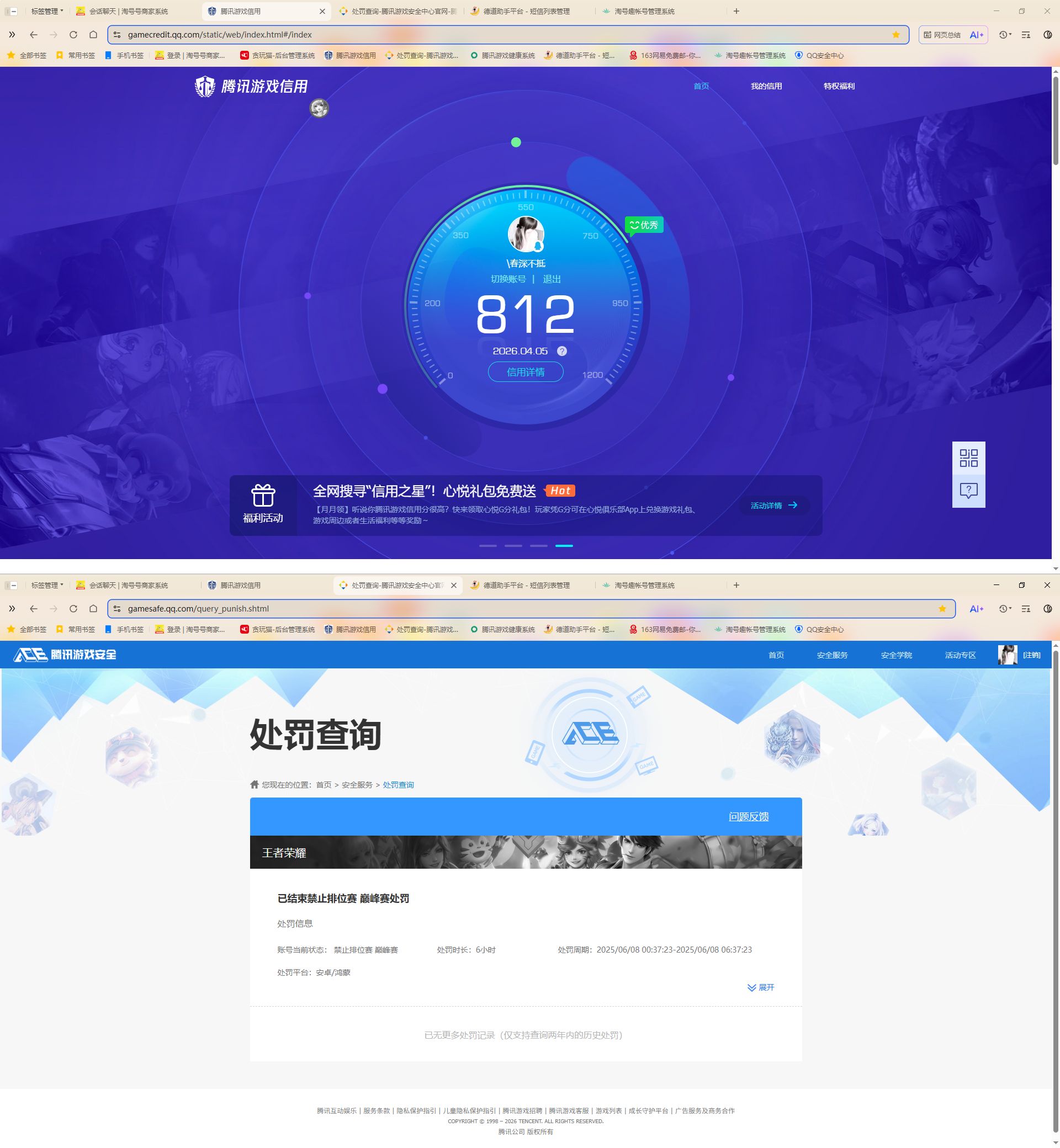The image size is (1060, 1148).
Task: Open the question feedback icon below the QR code
Action: point(968,490)
